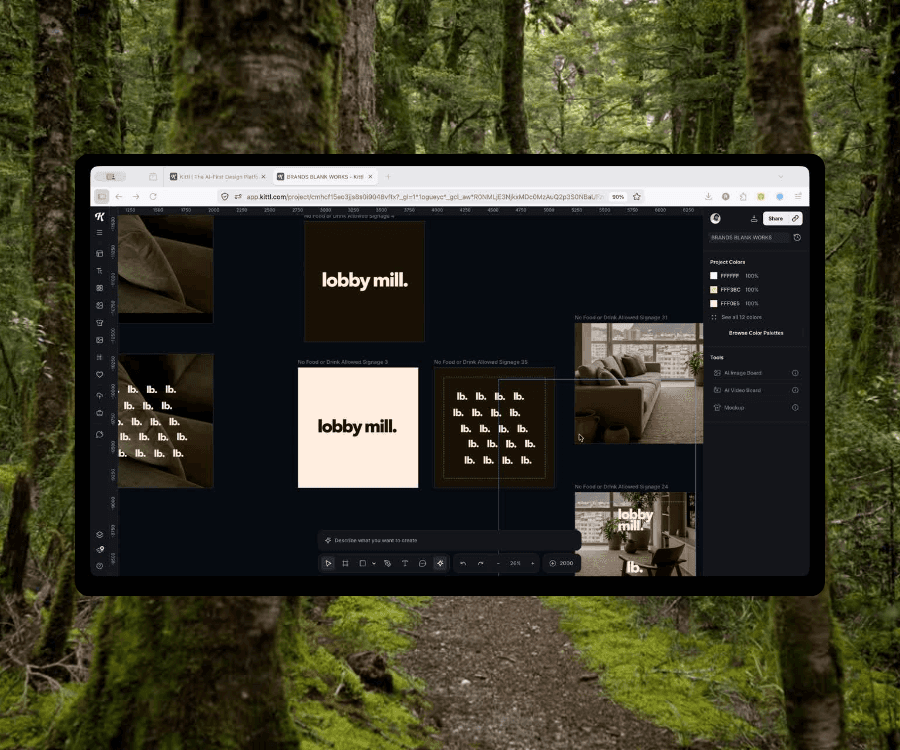The height and width of the screenshot is (750, 900).
Task: Open the Layers icon at sidebar bottom
Action: coord(99,534)
